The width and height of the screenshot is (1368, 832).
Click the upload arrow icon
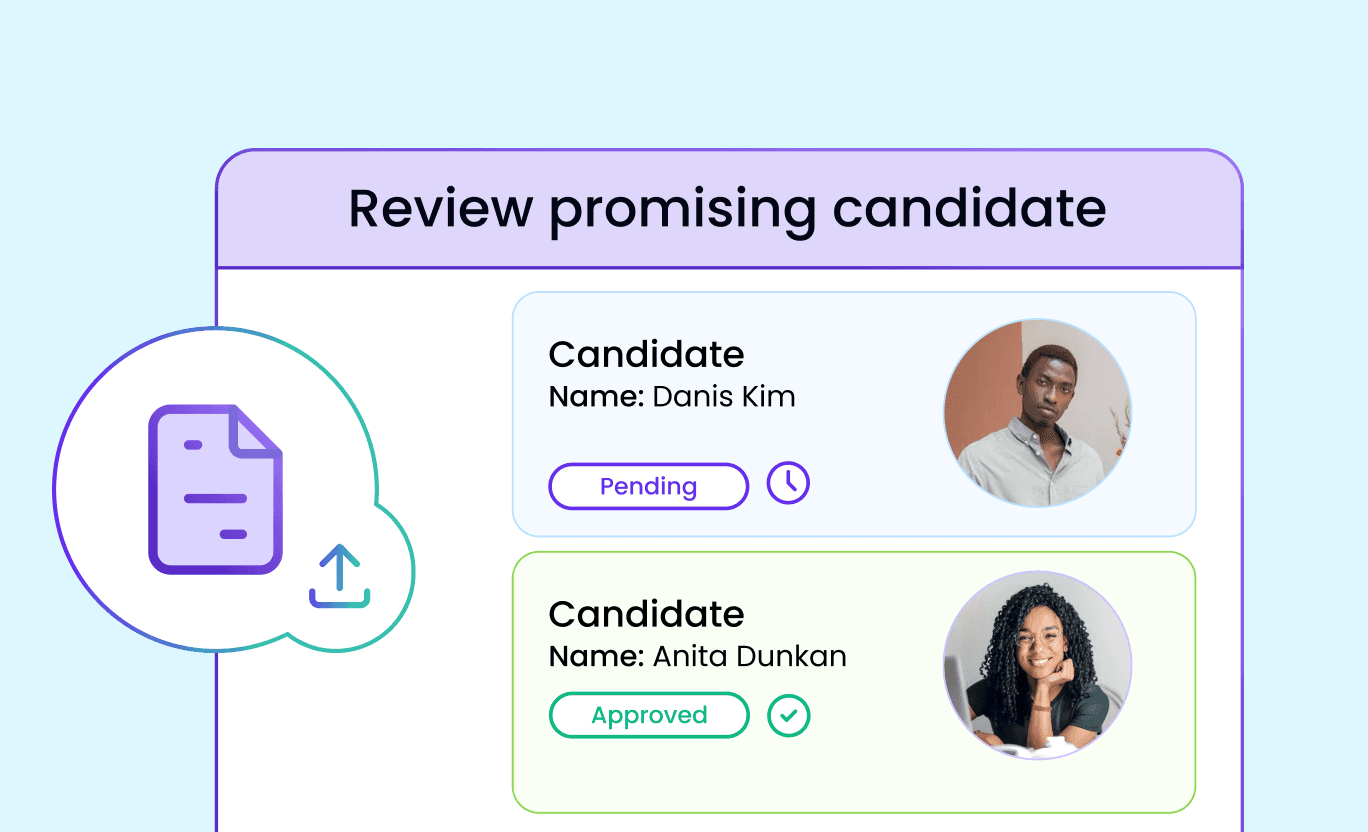pyautogui.click(x=340, y=576)
